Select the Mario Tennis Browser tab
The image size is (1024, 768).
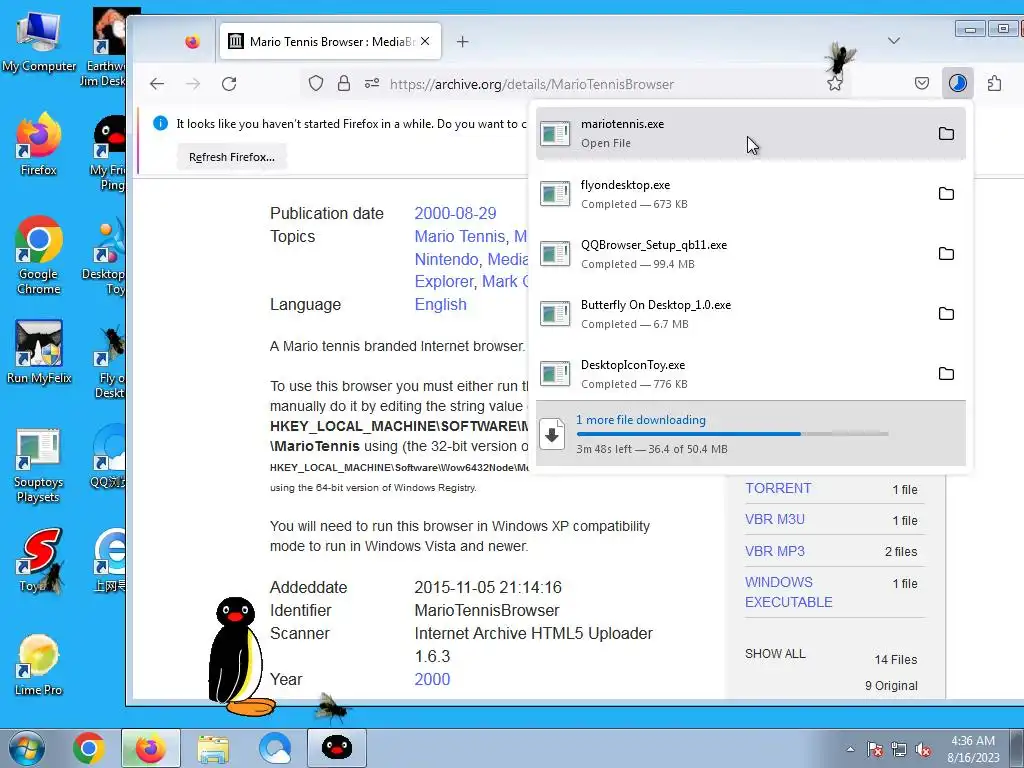pyautogui.click(x=330, y=41)
